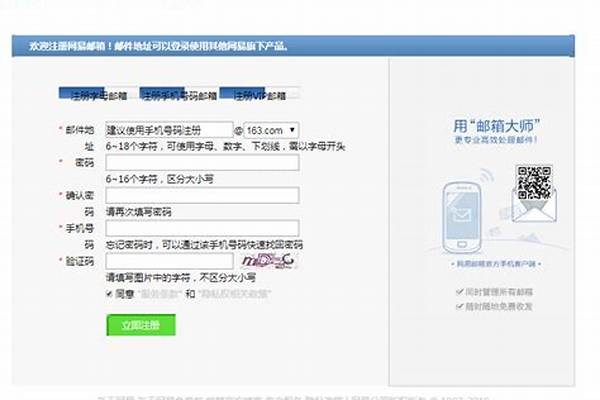This screenshot has height=400, width=600.
Task: Click the 请填写图片中的字符 hint text
Action: [181, 278]
